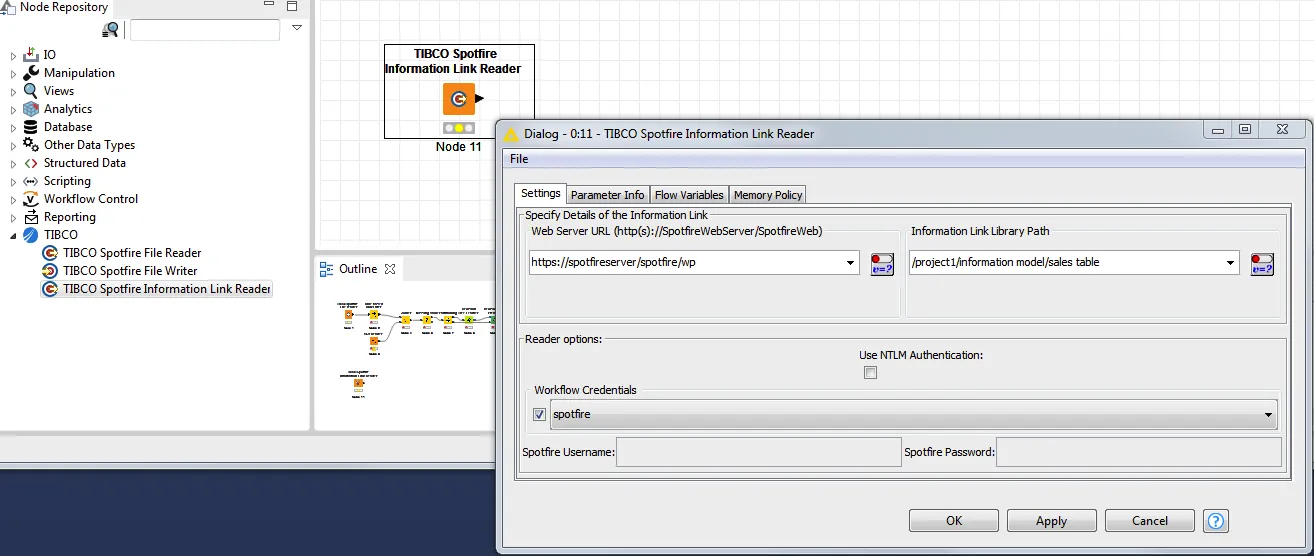Click the TIBCO Spotfire File Writer icon
The height and width of the screenshot is (556, 1314).
pyautogui.click(x=49, y=271)
